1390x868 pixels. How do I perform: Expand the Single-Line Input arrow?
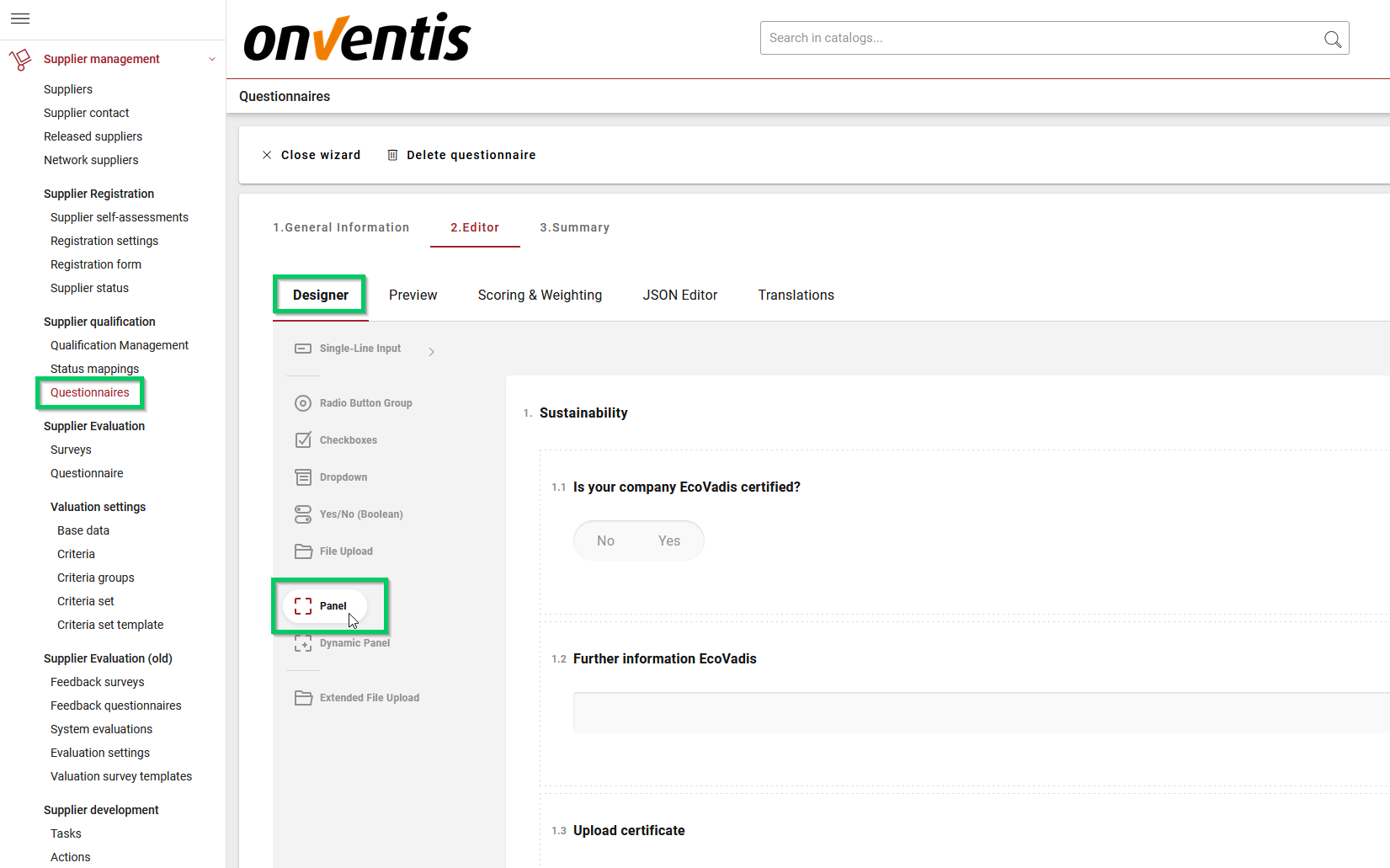pos(431,352)
